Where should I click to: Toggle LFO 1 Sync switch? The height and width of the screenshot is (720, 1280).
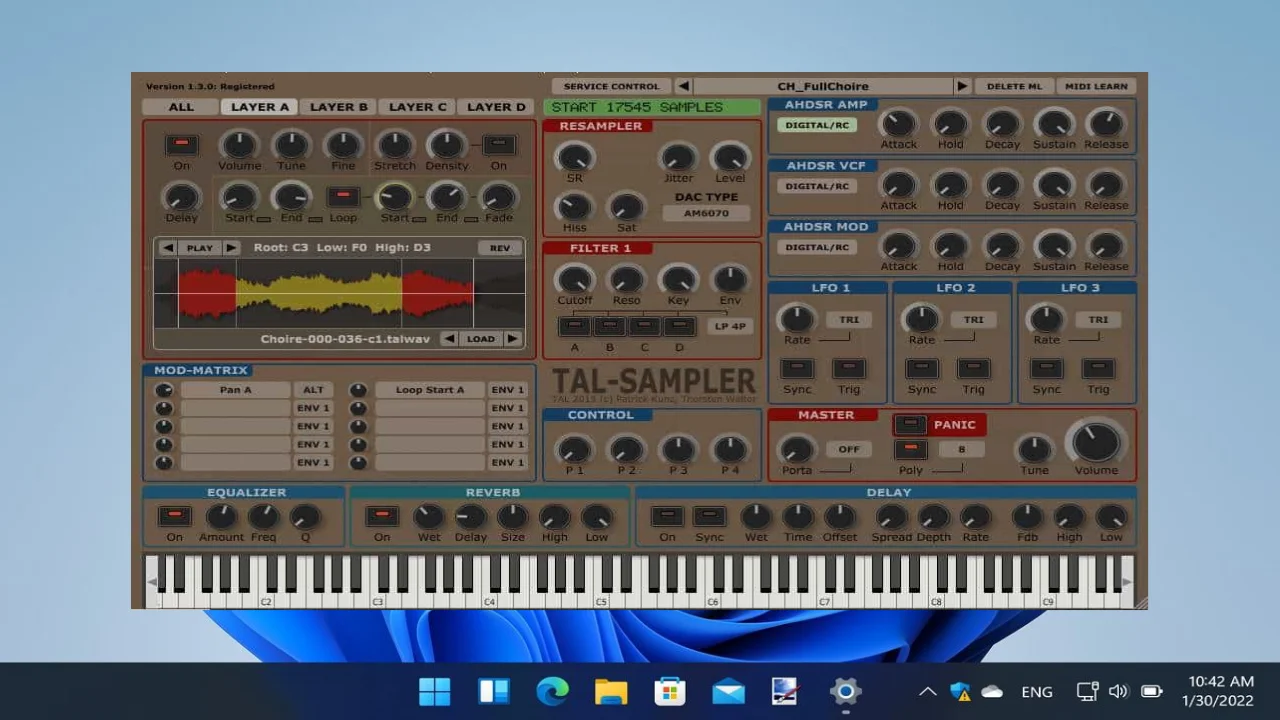coord(797,369)
